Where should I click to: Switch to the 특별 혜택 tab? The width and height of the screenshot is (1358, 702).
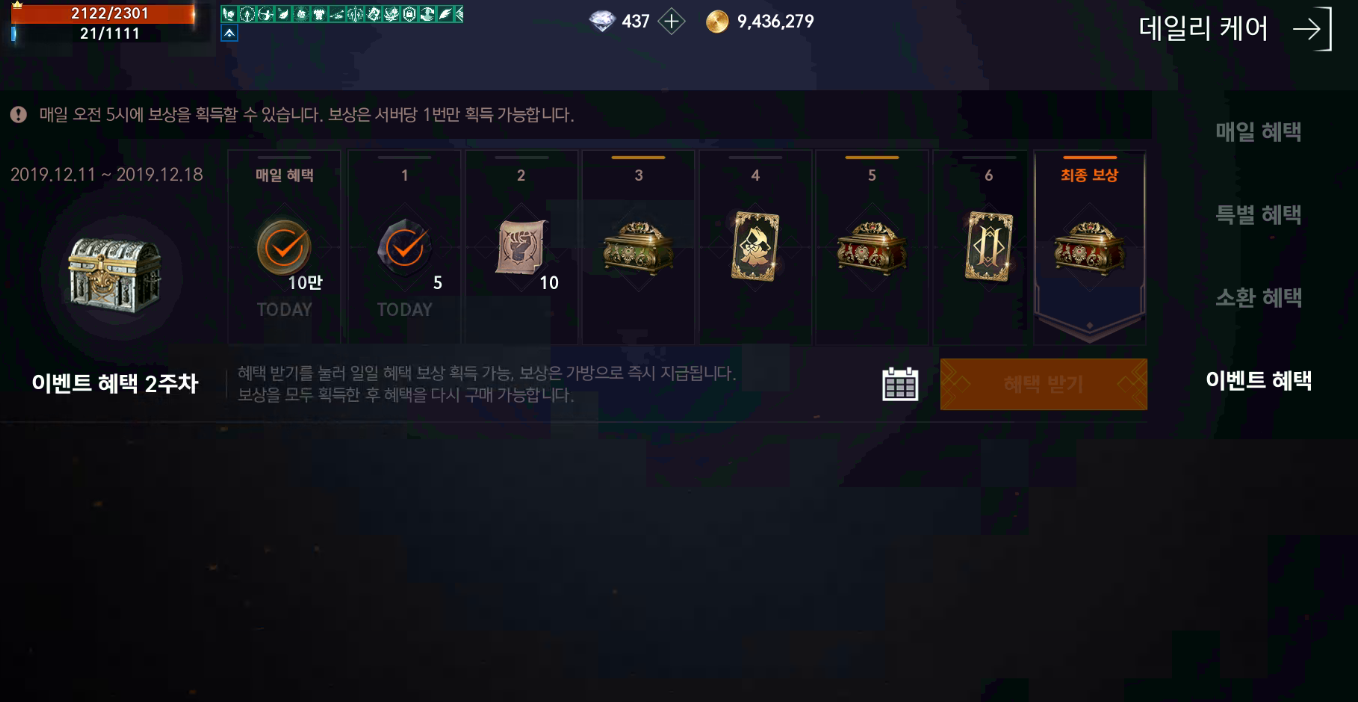pos(1258,215)
